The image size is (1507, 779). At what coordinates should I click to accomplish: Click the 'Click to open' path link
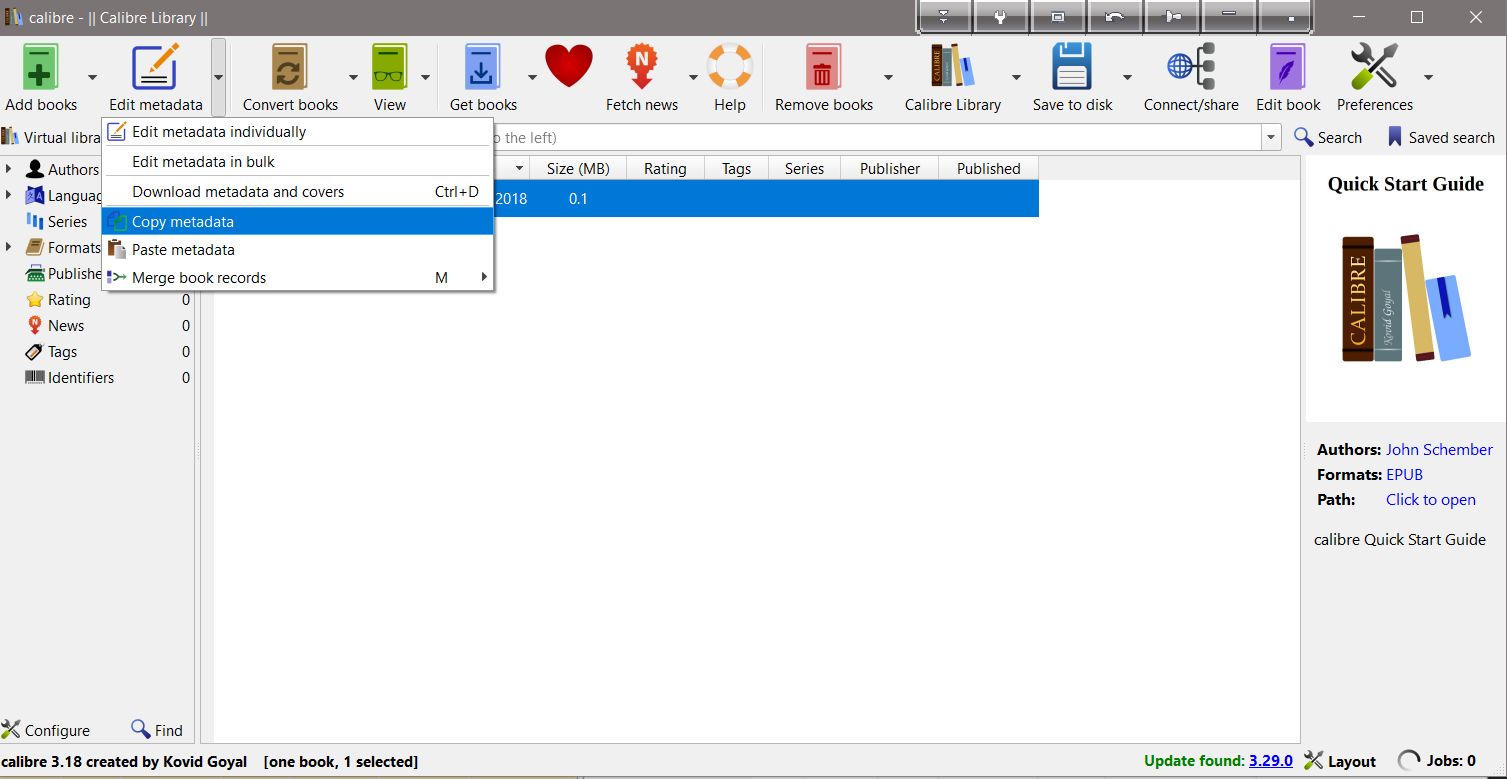(x=1431, y=500)
